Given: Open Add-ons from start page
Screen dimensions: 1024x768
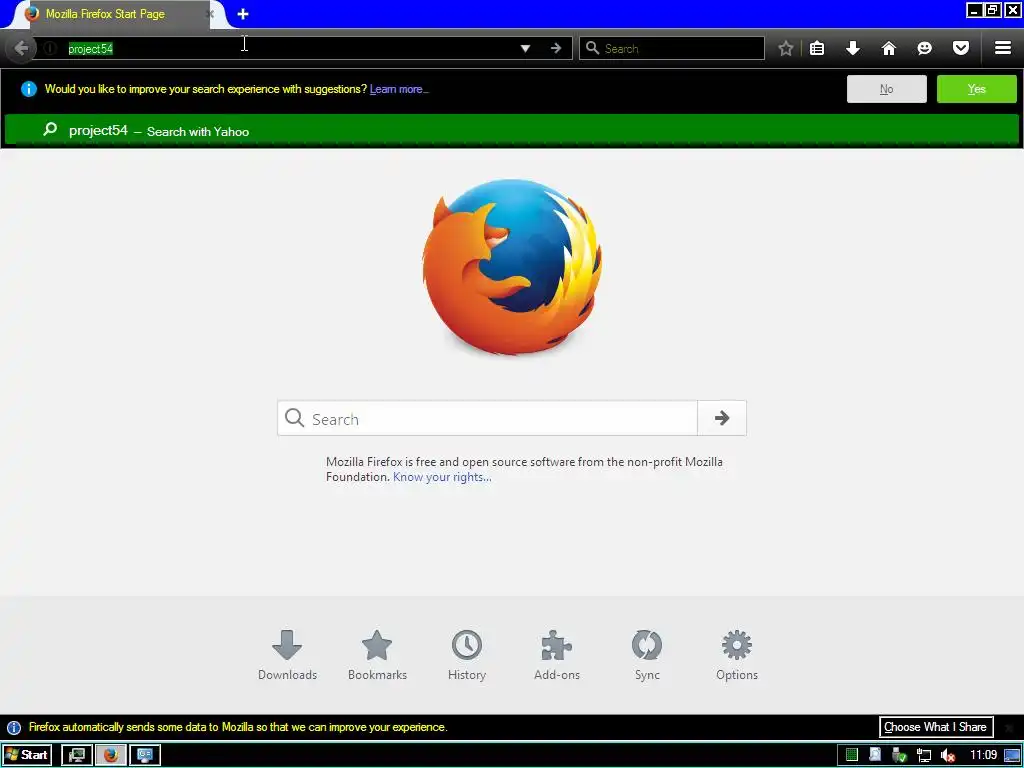Looking at the screenshot, I should click(x=557, y=655).
